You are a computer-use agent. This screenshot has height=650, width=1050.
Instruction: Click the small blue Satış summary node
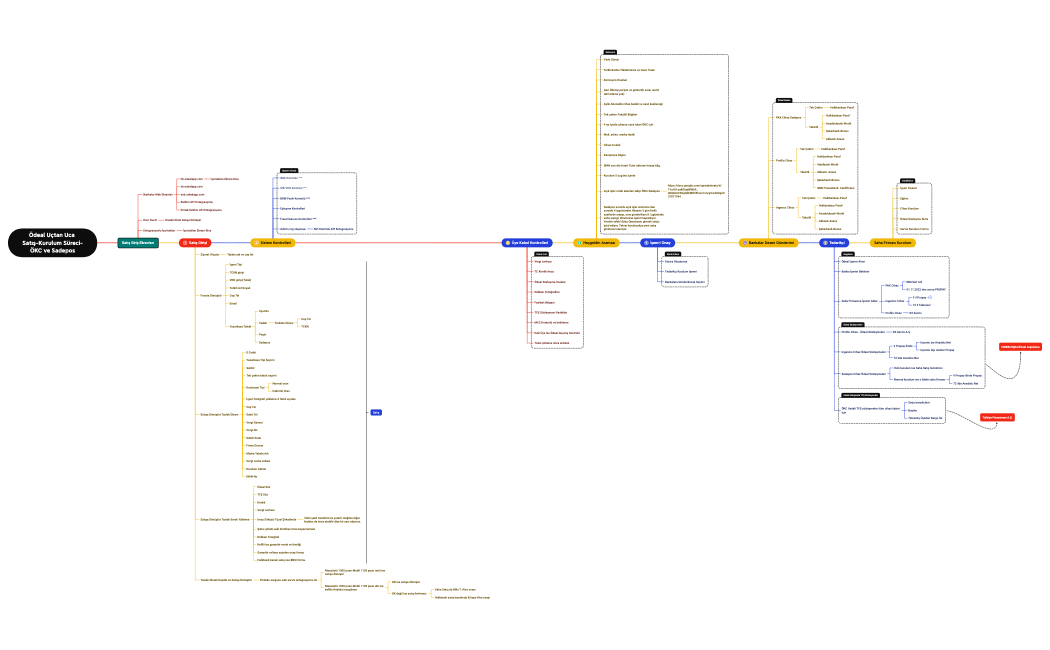point(376,411)
